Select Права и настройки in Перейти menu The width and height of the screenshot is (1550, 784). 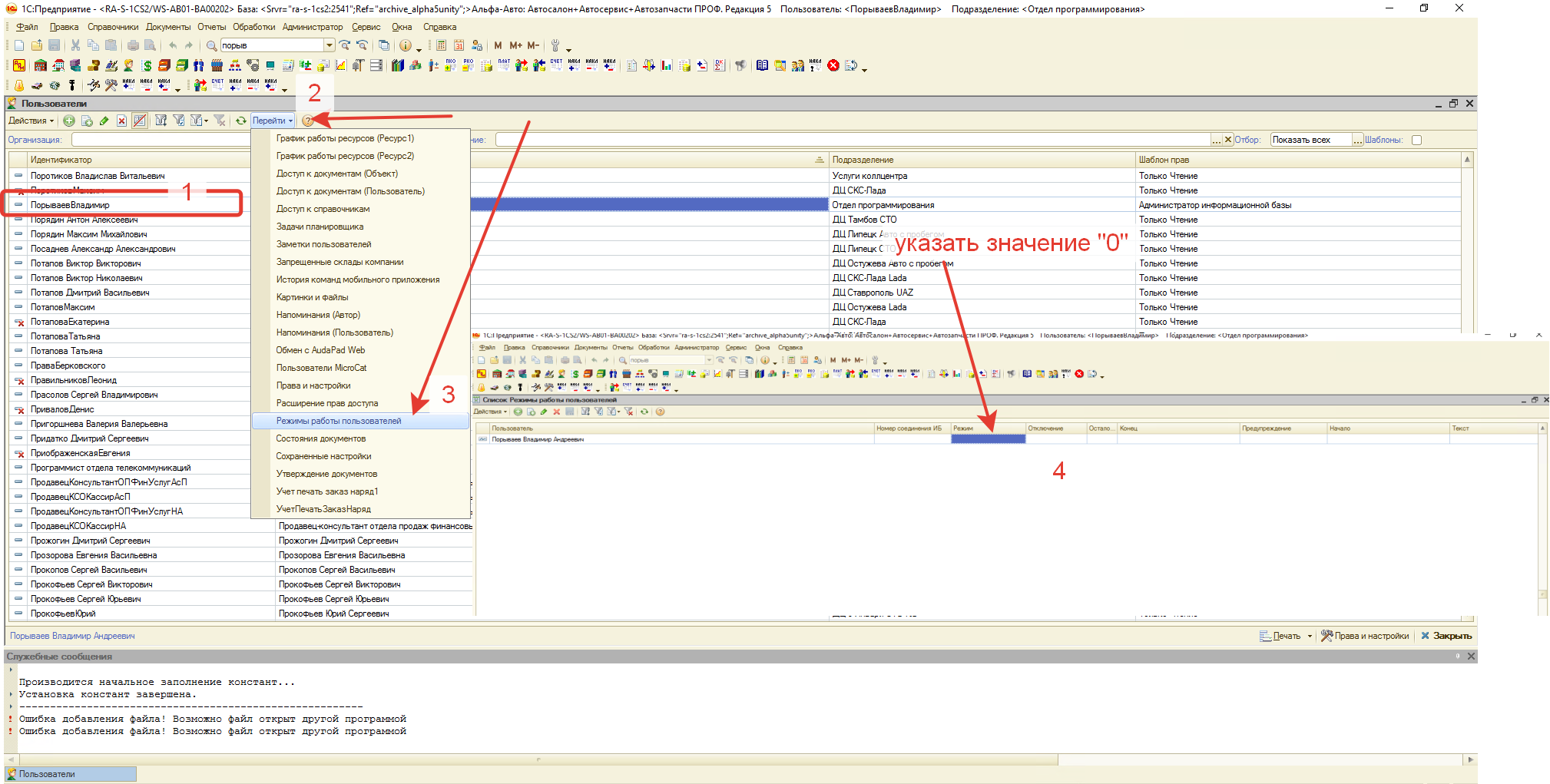pyautogui.click(x=360, y=385)
